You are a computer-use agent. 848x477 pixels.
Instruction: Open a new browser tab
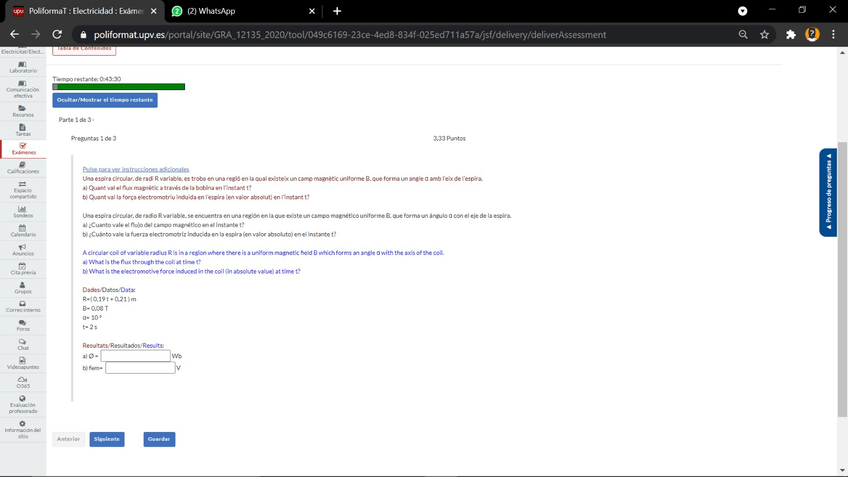click(x=337, y=11)
